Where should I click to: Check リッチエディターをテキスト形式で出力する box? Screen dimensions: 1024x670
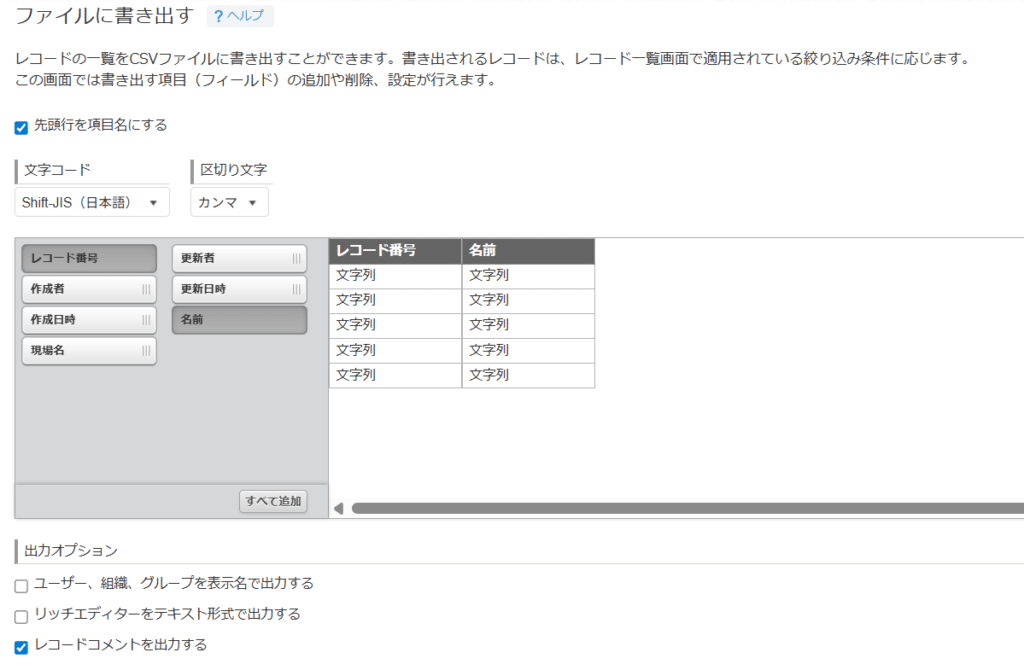click(21, 616)
